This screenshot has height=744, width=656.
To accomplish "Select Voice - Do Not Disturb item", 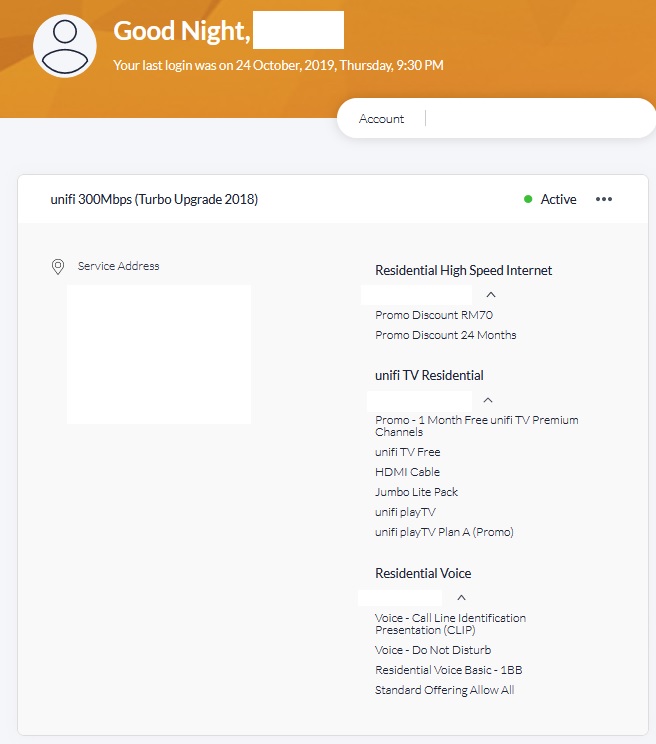I will pos(433,650).
